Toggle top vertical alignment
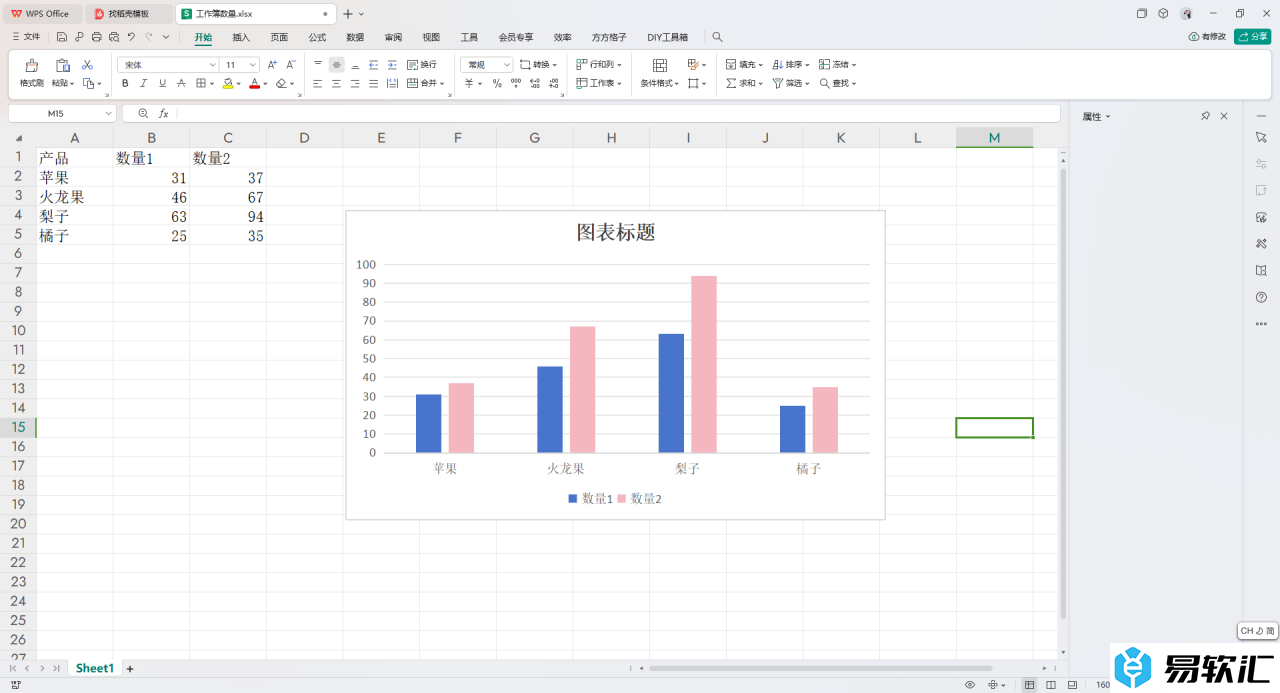The height and width of the screenshot is (693, 1280). pos(318,65)
